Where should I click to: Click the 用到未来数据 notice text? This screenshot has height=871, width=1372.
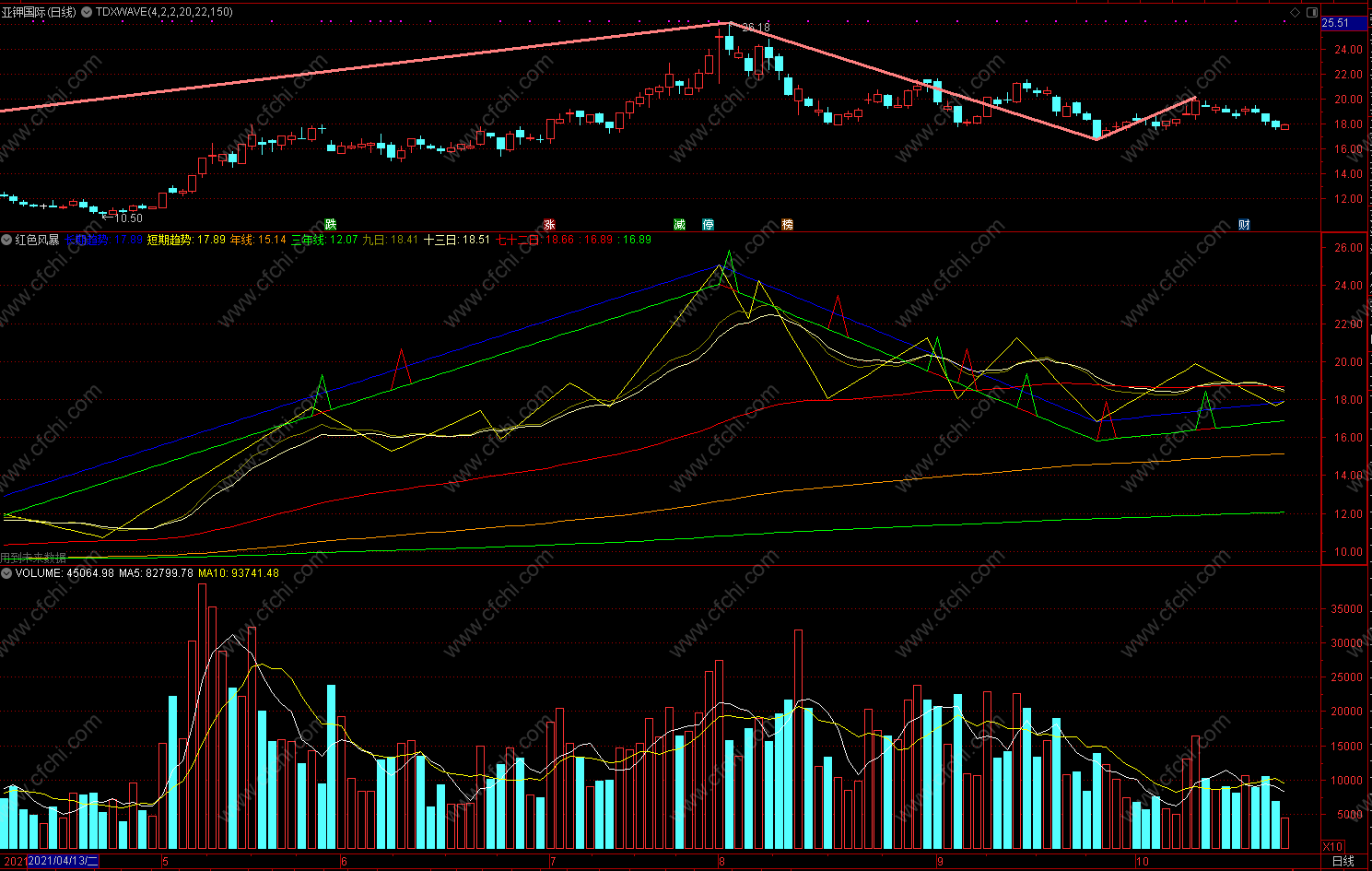pyautogui.click(x=34, y=558)
